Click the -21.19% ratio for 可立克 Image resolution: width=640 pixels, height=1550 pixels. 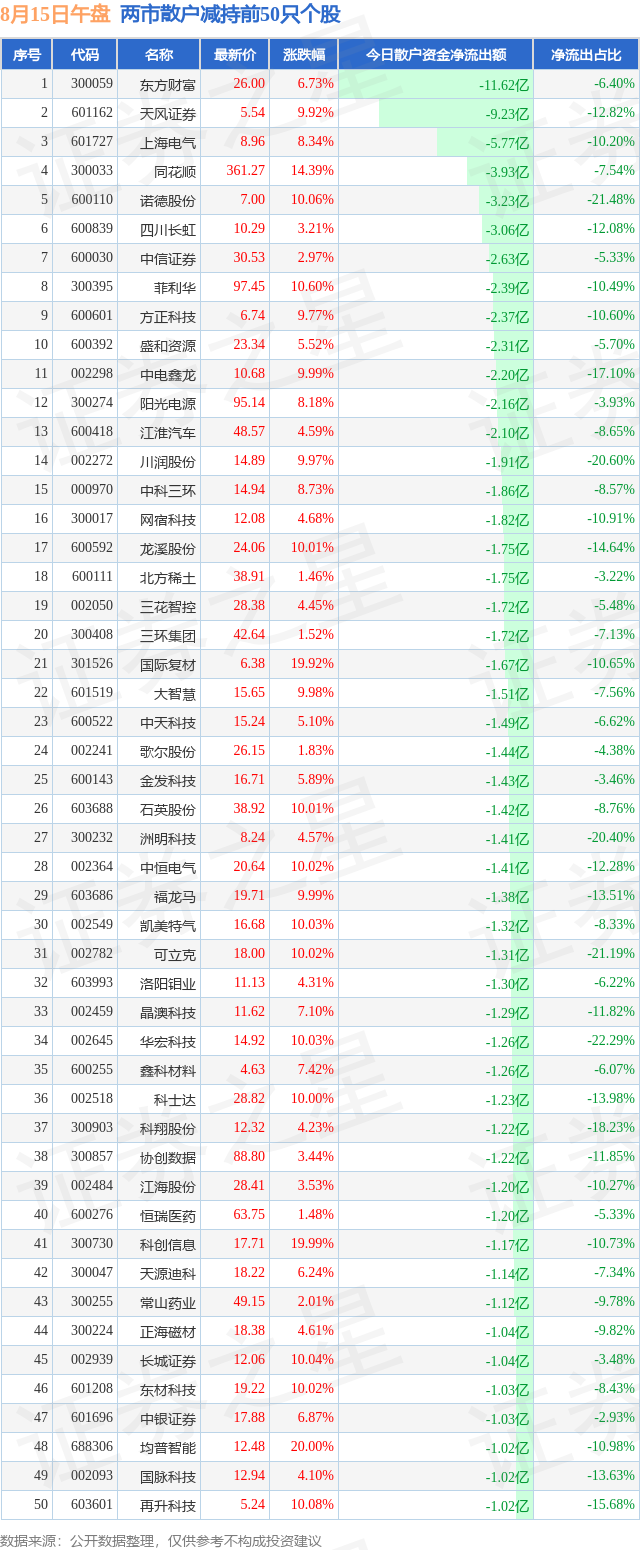click(x=612, y=954)
